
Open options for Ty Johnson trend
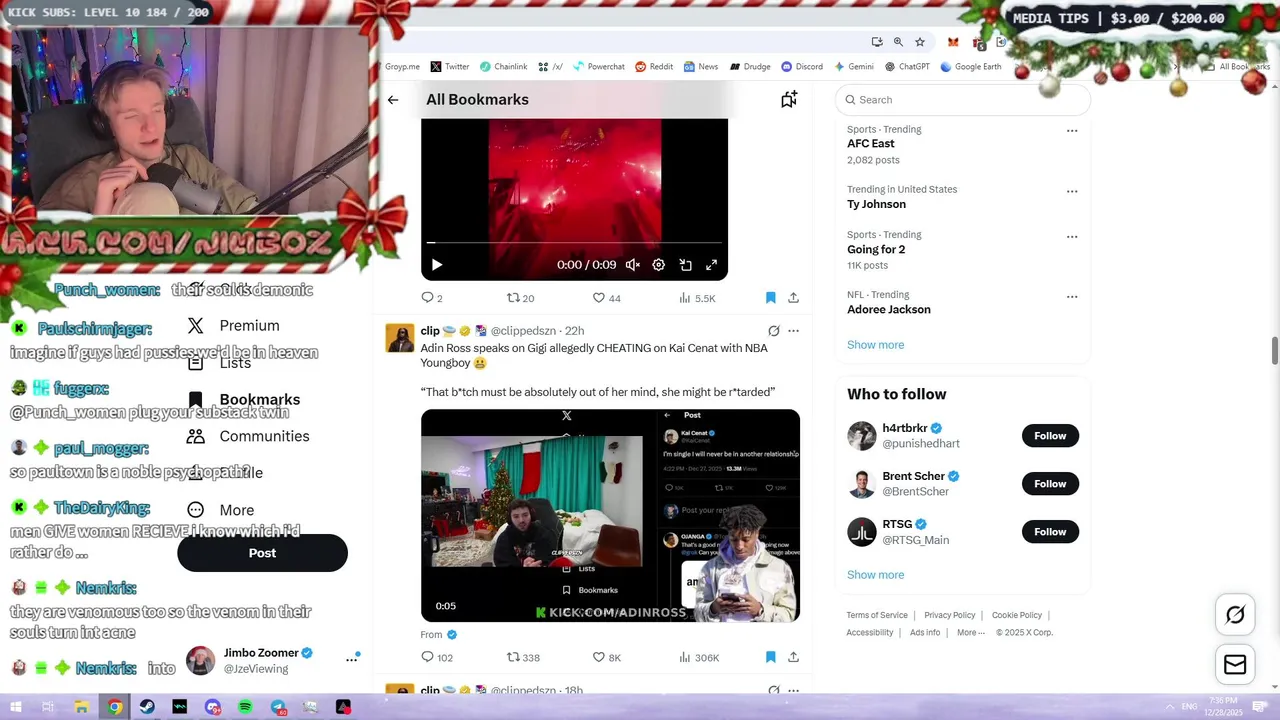coord(1072,191)
